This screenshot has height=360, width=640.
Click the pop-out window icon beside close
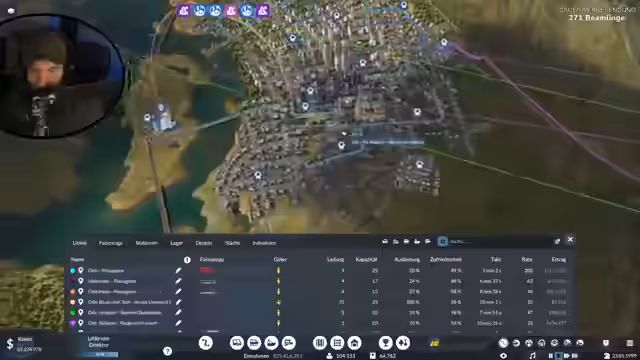point(557,241)
